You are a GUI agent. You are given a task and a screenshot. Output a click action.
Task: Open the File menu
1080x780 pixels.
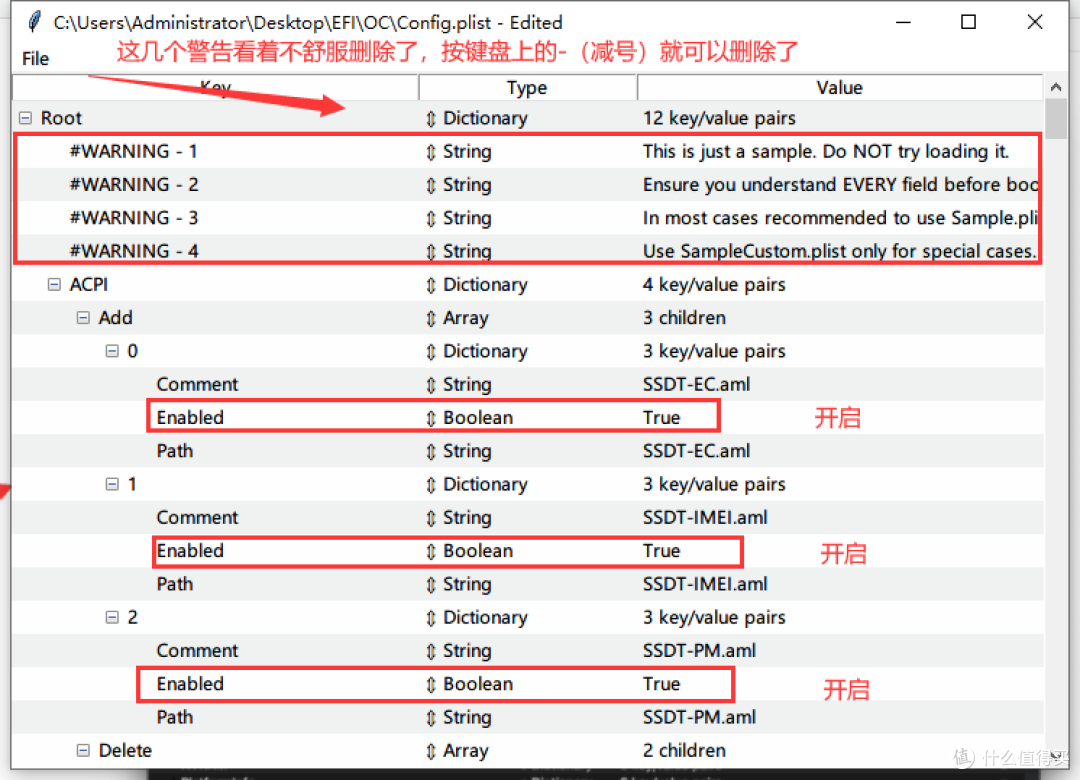point(34,59)
